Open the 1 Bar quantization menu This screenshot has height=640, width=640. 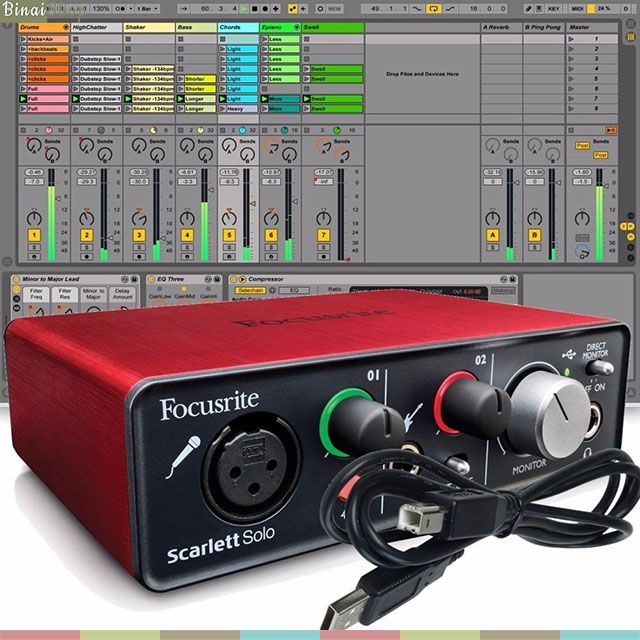pyautogui.click(x=148, y=9)
